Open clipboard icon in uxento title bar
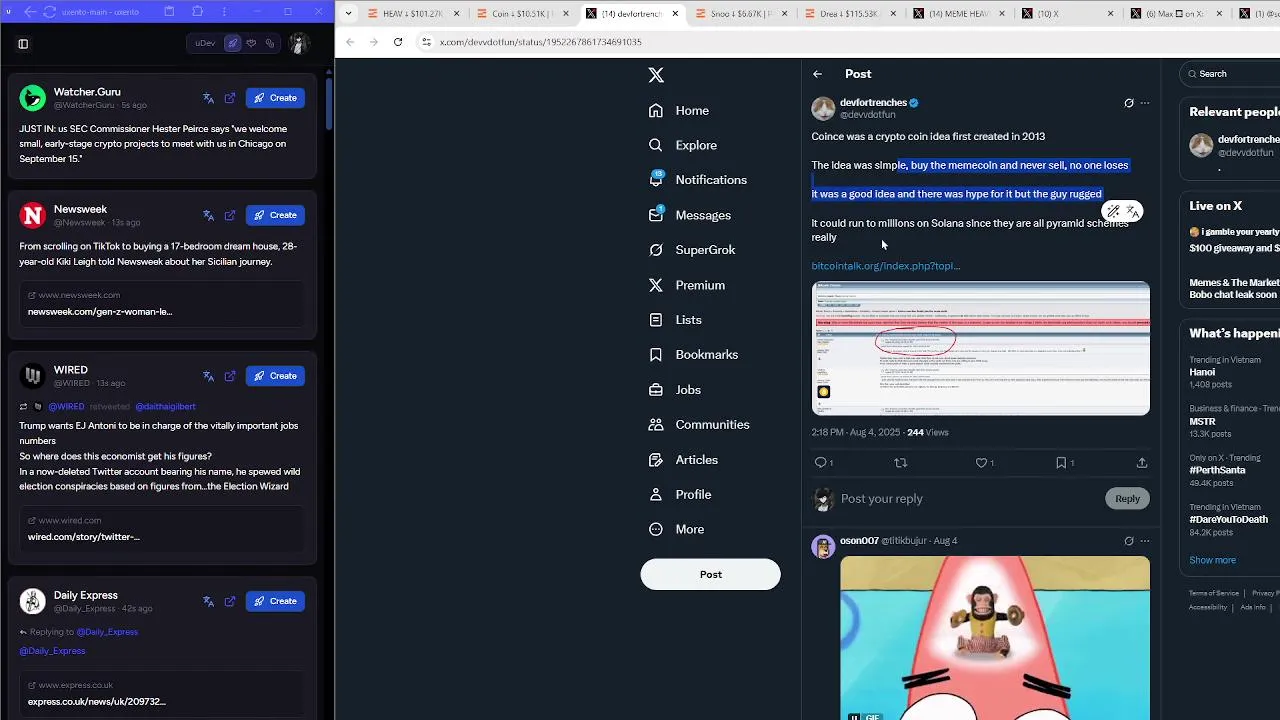 [x=169, y=12]
